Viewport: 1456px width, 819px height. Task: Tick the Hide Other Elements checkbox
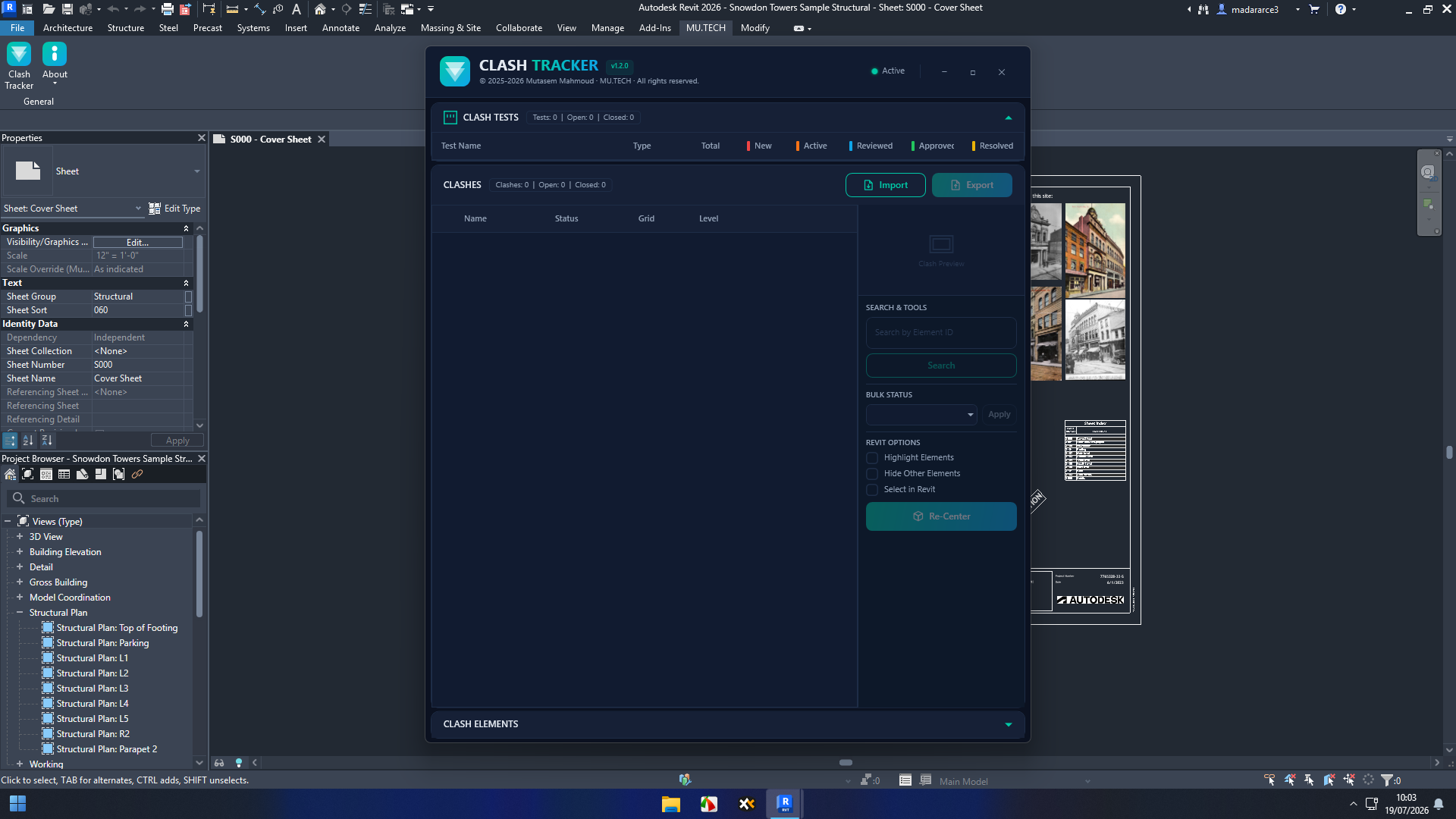click(x=872, y=474)
